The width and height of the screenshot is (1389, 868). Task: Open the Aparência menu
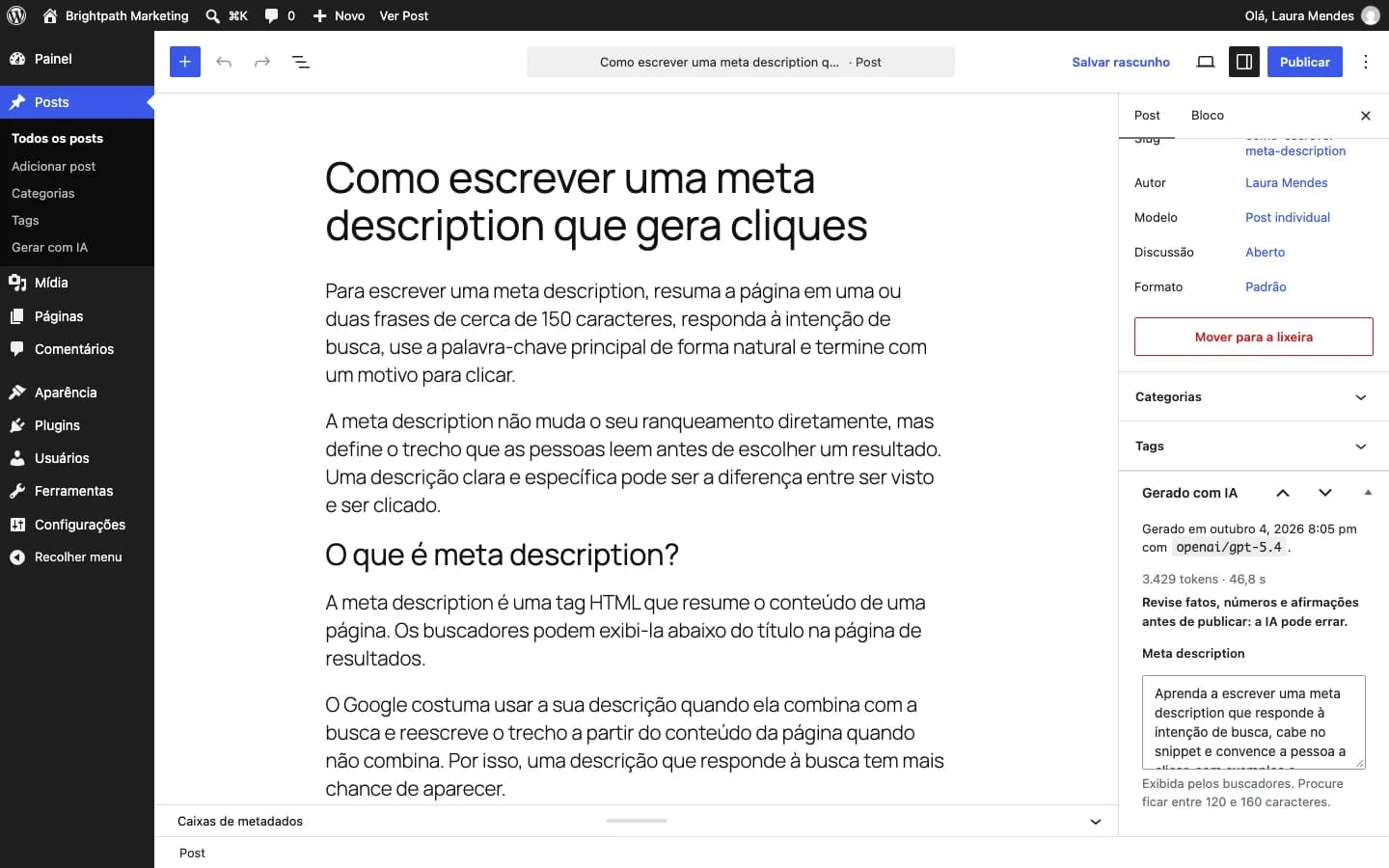(77, 393)
